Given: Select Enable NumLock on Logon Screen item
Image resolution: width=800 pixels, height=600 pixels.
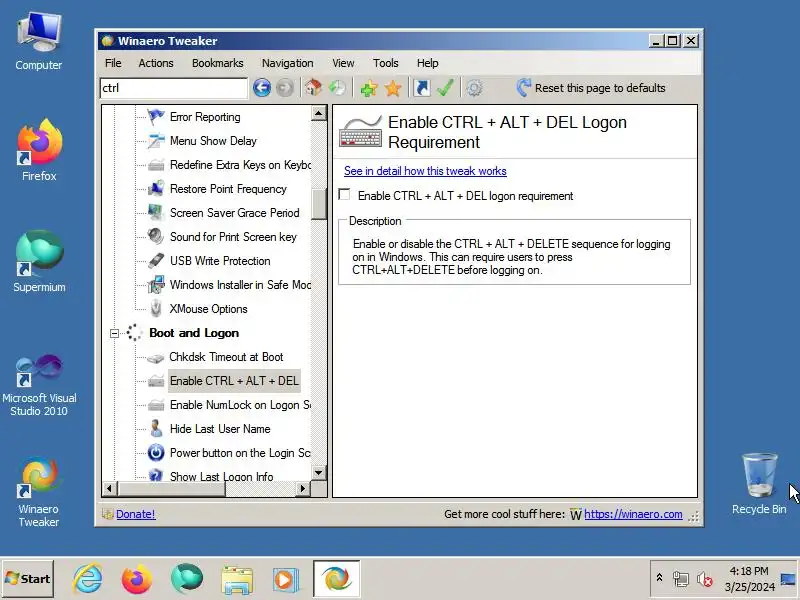Looking at the screenshot, I should [240, 405].
